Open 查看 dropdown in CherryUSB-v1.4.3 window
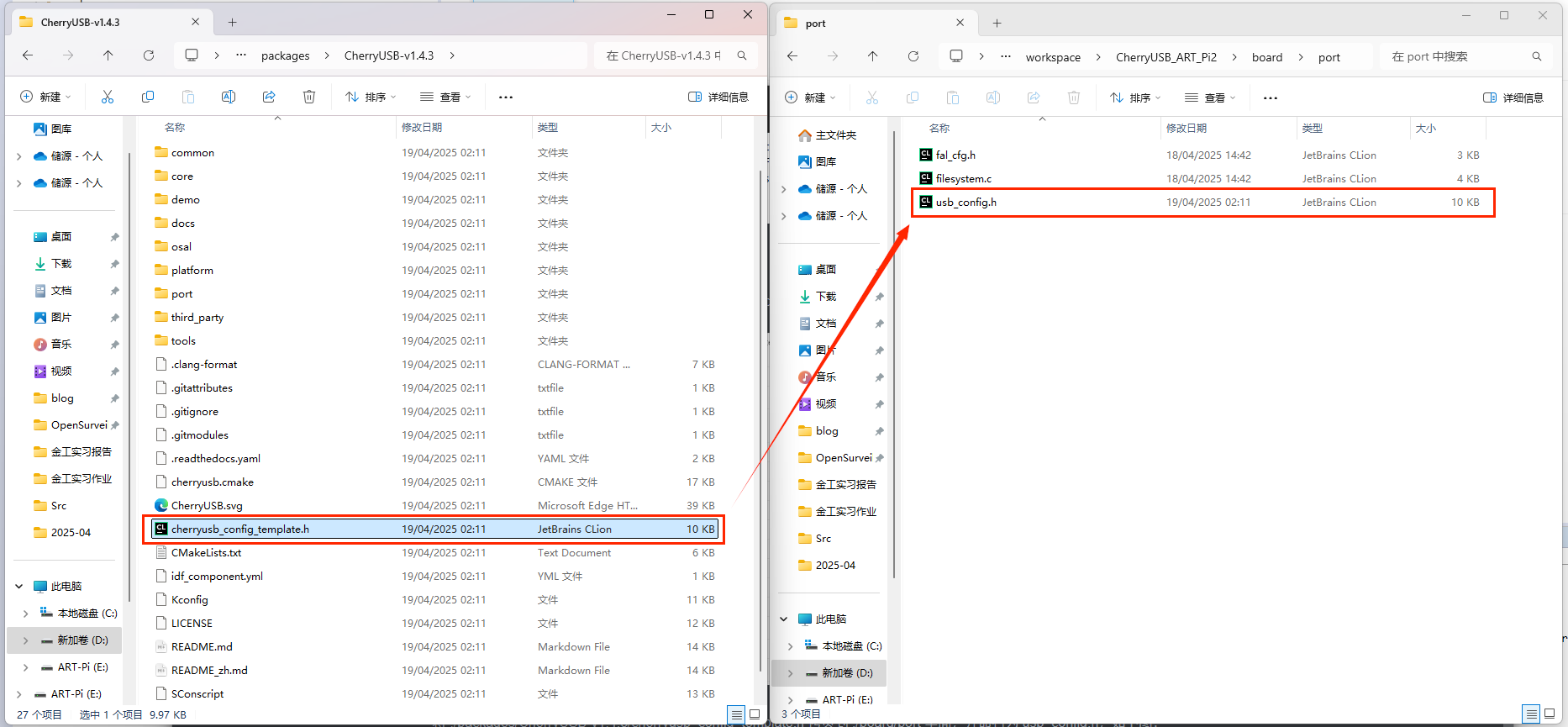1568x727 pixels. click(x=445, y=97)
